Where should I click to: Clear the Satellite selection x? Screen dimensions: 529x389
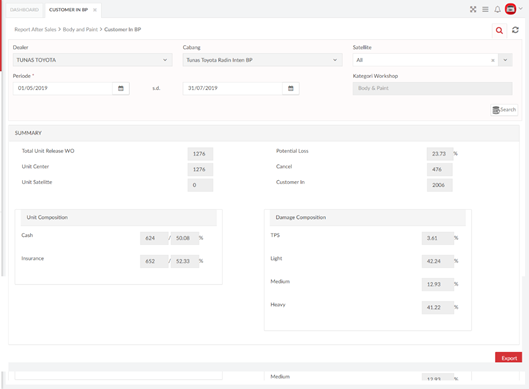493,60
